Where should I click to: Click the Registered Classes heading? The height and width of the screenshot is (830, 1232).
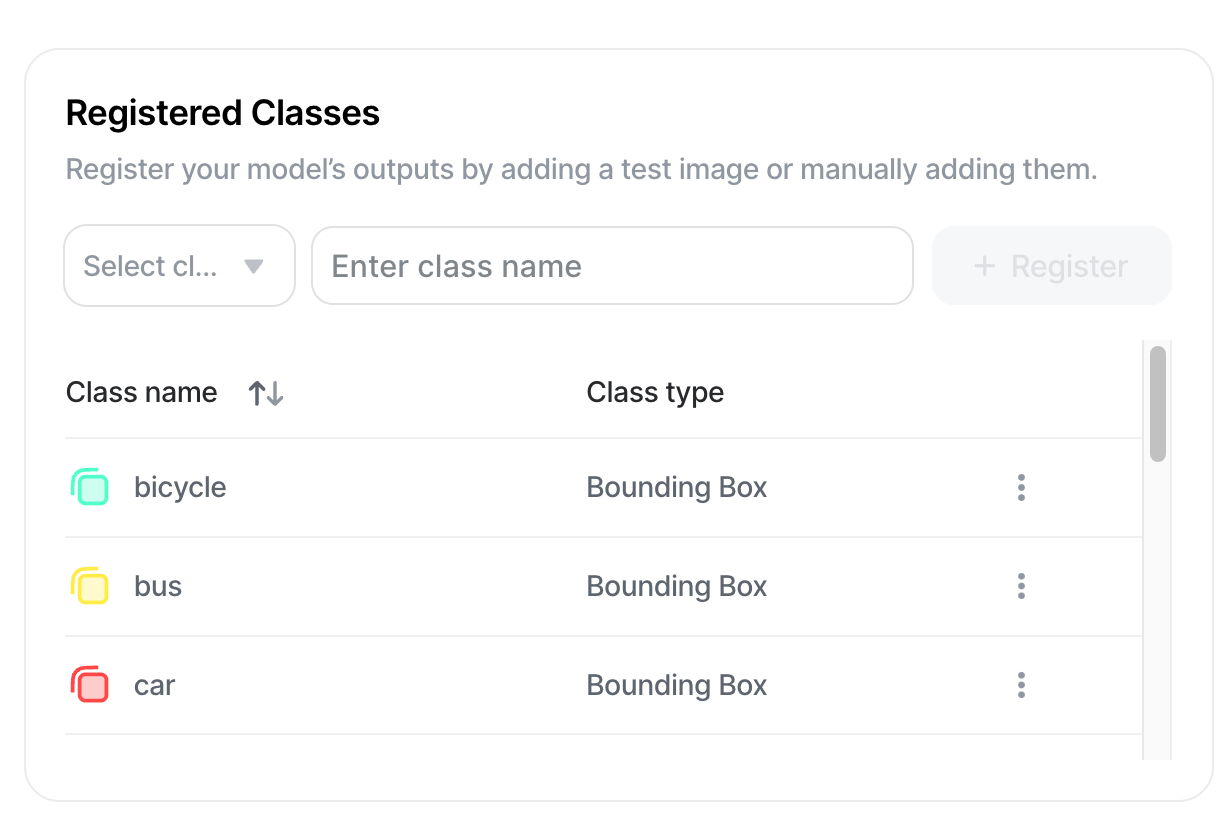coord(223,113)
